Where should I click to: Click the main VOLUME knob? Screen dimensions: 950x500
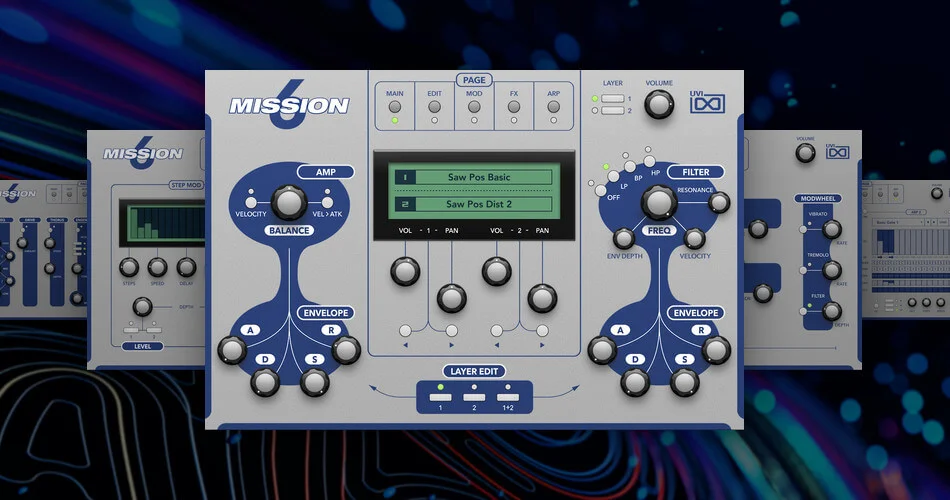coord(659,104)
